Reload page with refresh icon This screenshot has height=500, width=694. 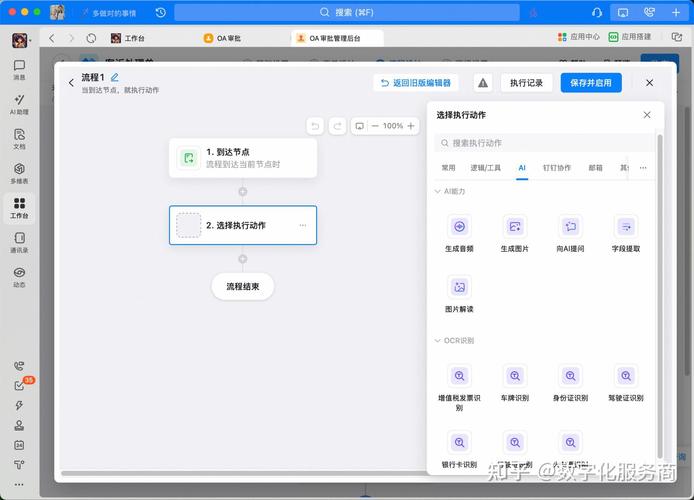(x=91, y=38)
